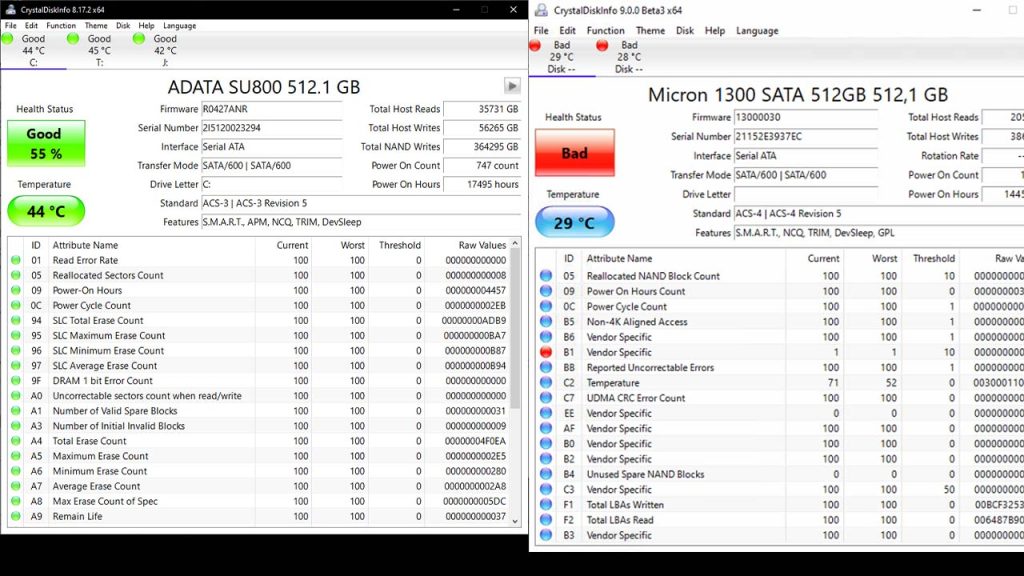Select the Bad 28 °C disk tab

coord(629,57)
